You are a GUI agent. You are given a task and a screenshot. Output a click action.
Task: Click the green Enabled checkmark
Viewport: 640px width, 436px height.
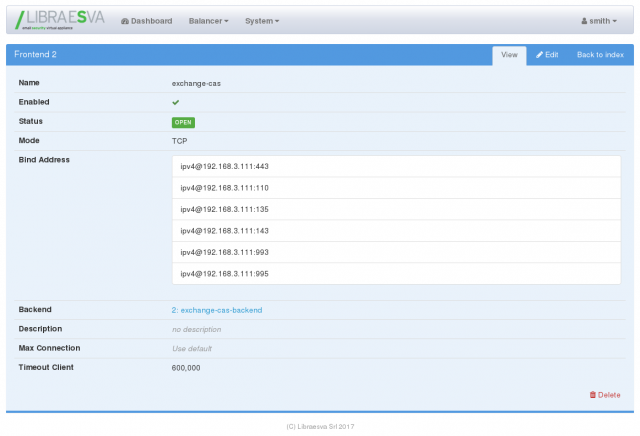176,102
